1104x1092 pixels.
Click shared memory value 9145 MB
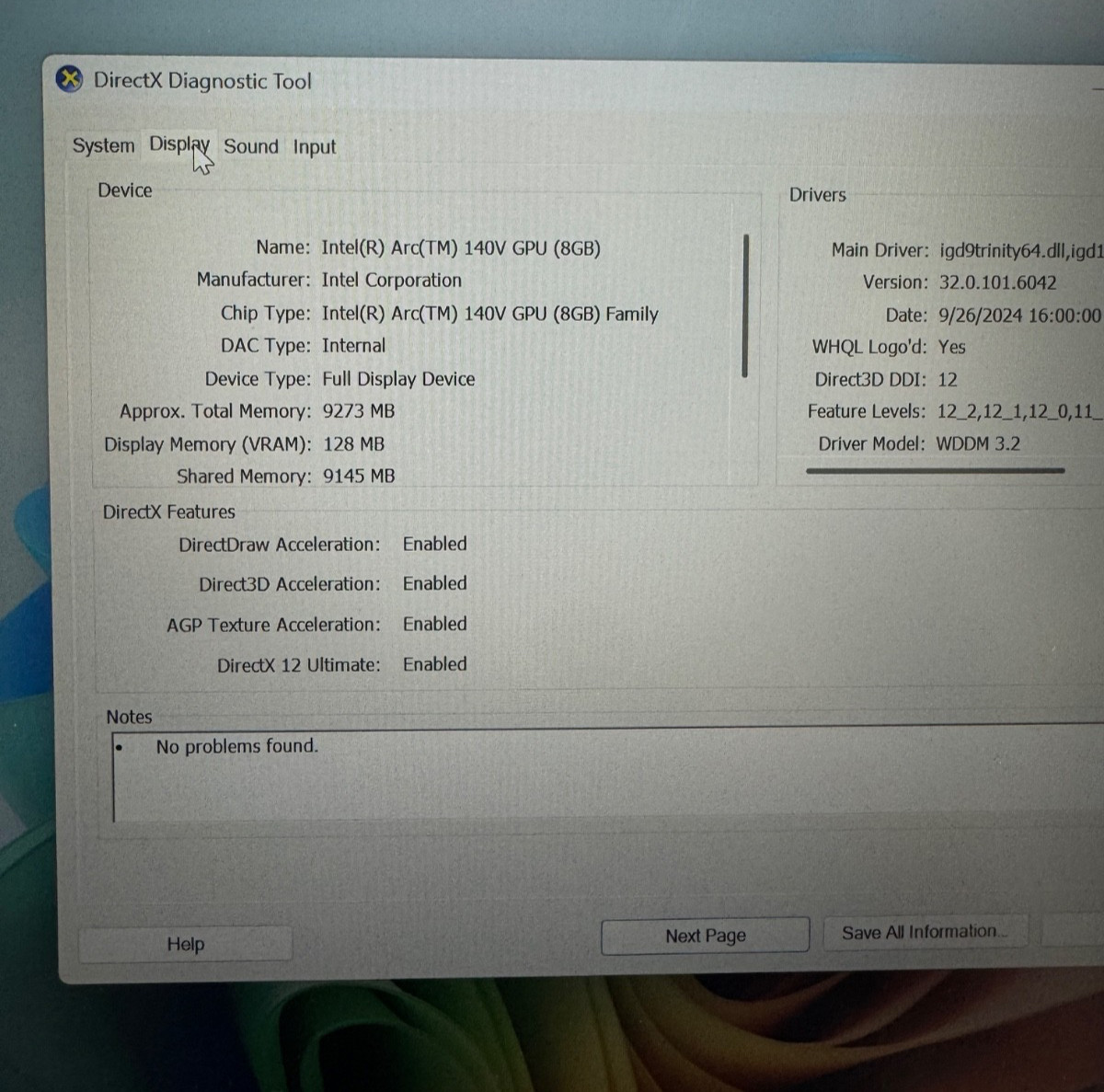pos(359,477)
